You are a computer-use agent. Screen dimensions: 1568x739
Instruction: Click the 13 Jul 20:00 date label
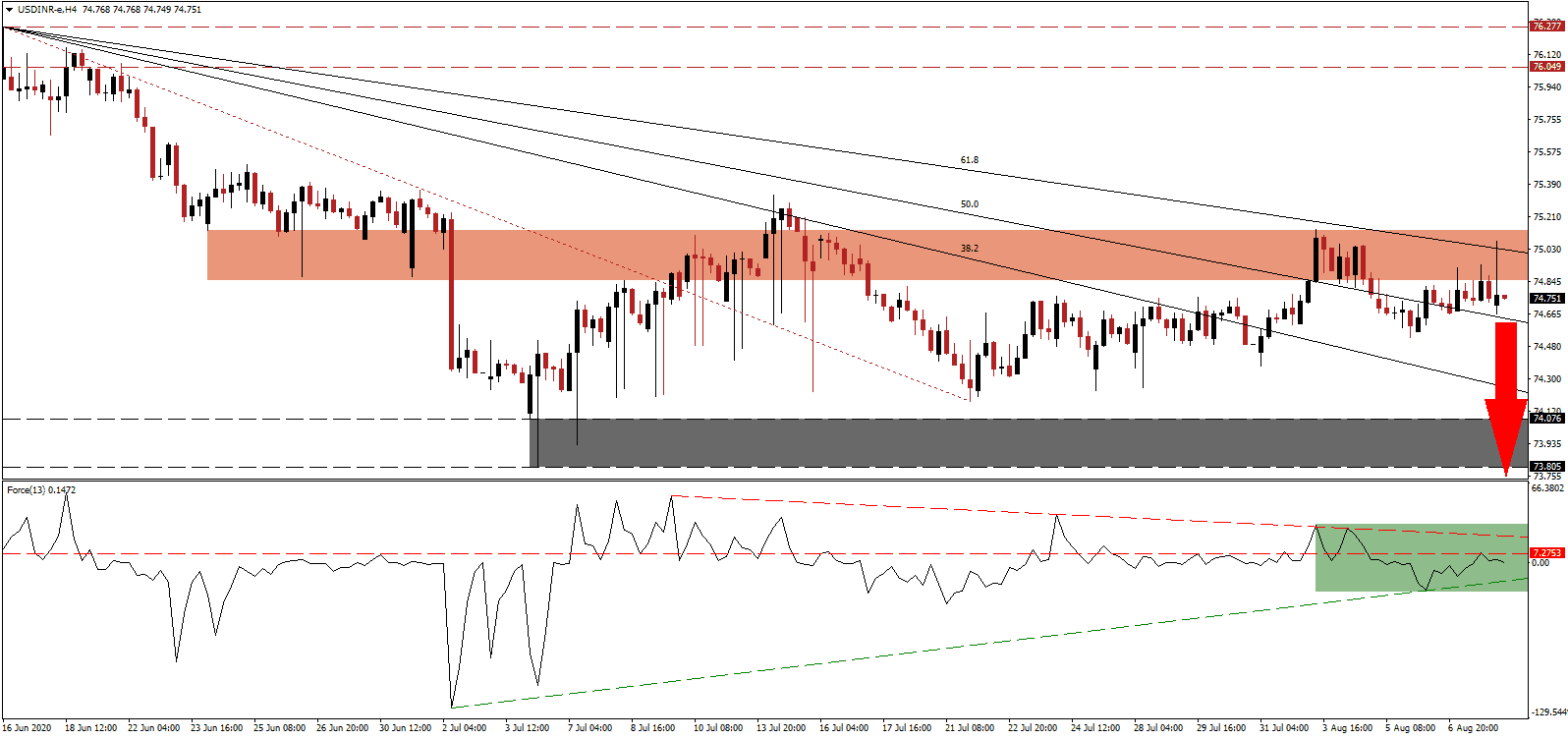pyautogui.click(x=781, y=728)
